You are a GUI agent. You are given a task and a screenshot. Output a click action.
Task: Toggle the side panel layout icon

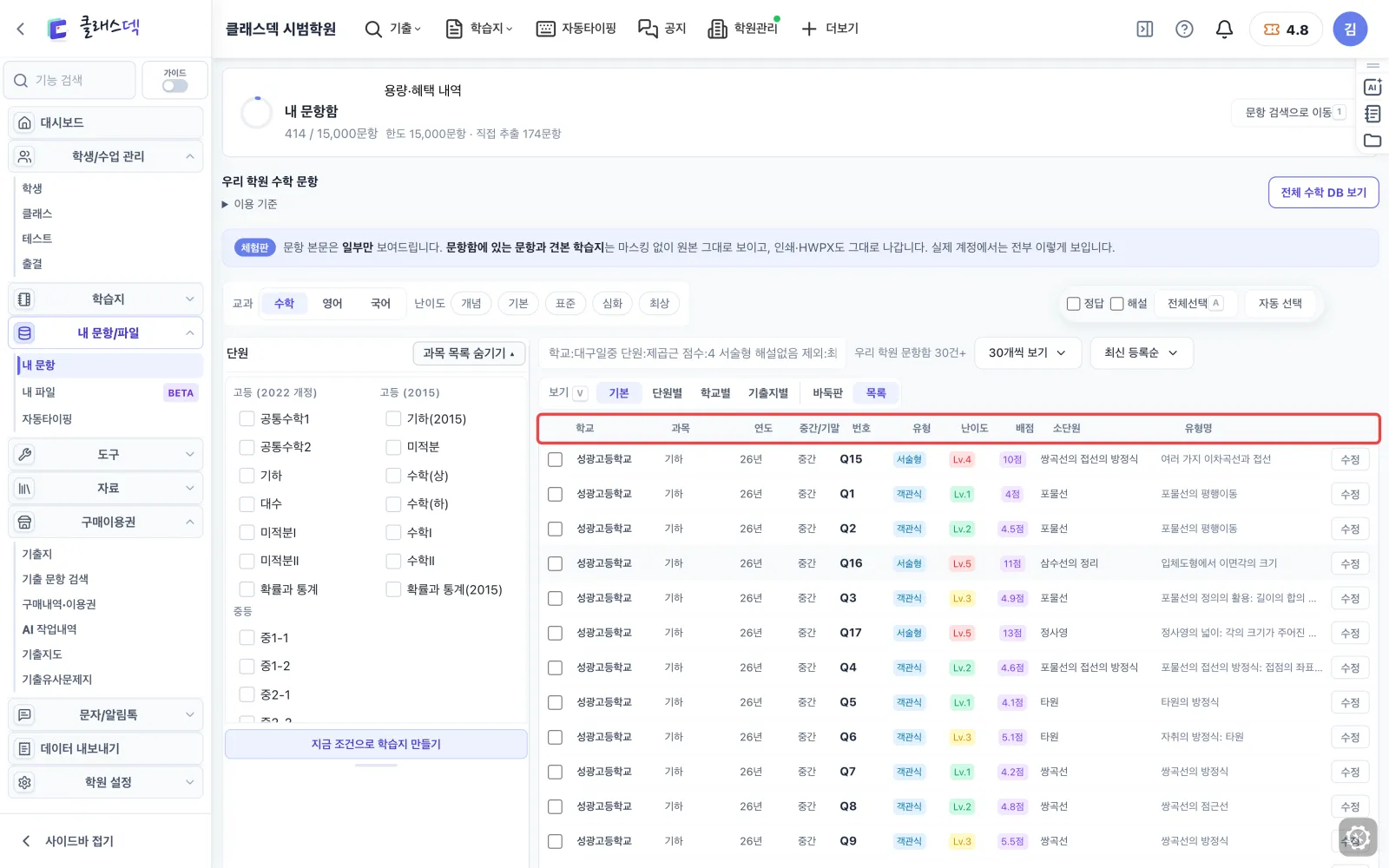pos(1145,30)
